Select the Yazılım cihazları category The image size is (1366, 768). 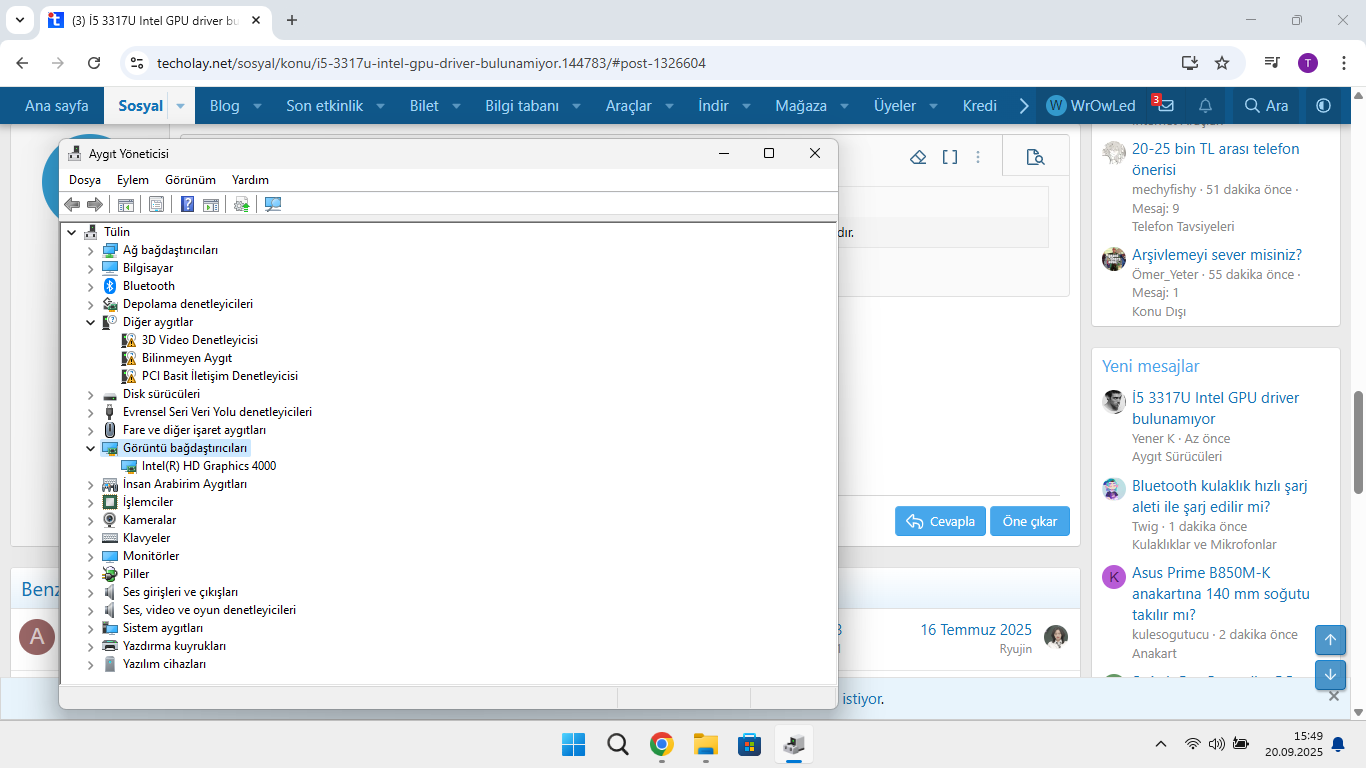coord(164,664)
